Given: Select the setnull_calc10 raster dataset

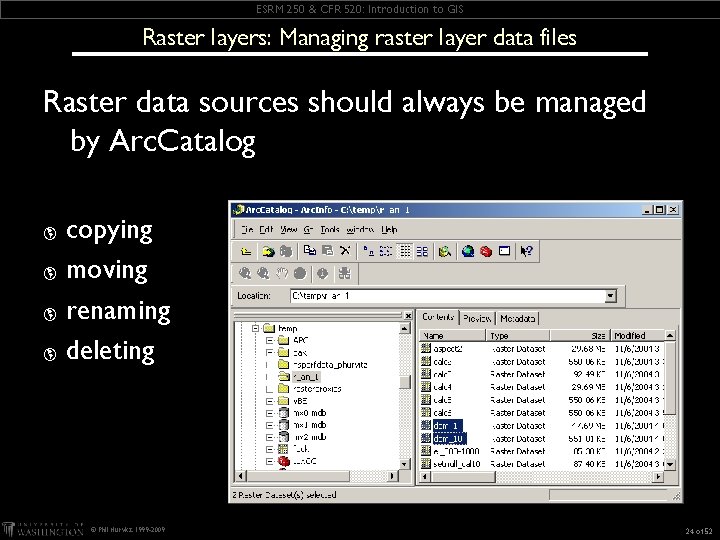Looking at the screenshot, I should coord(456,464).
